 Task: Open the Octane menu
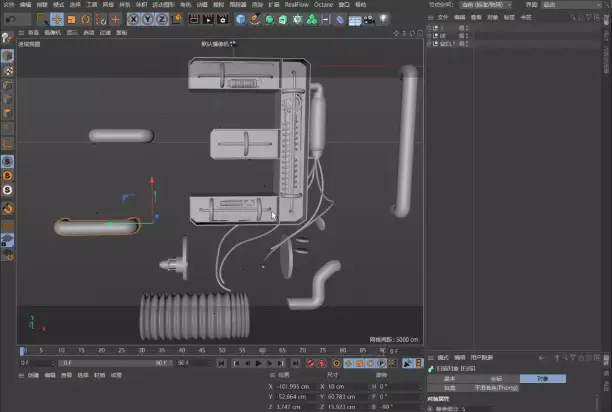323,5
